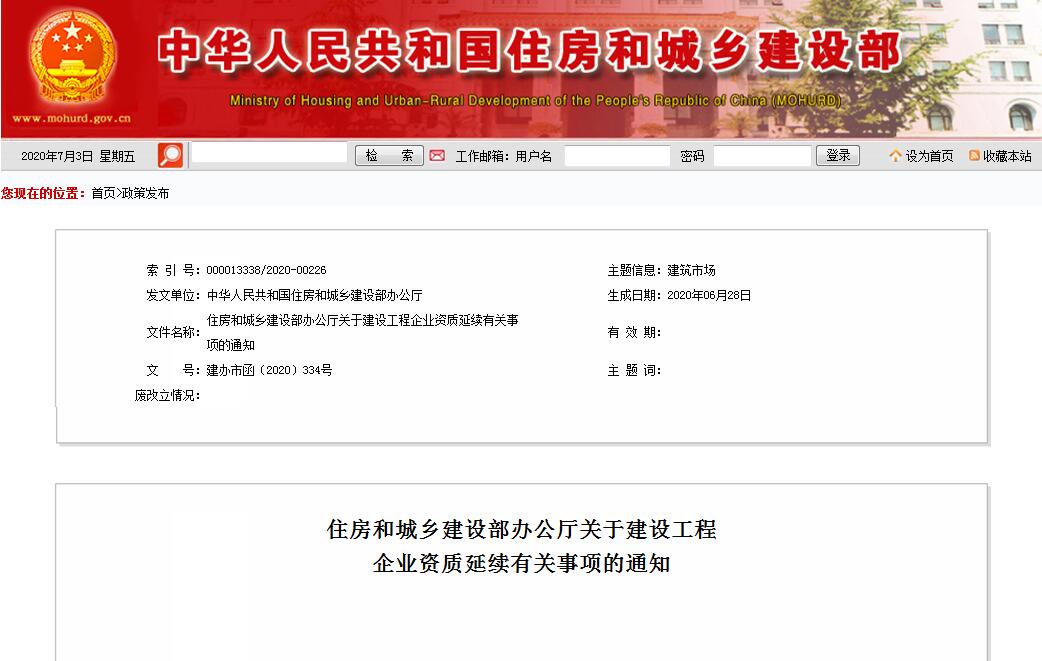Click the 登录 login button
Image resolution: width=1042 pixels, height=661 pixels.
point(838,155)
